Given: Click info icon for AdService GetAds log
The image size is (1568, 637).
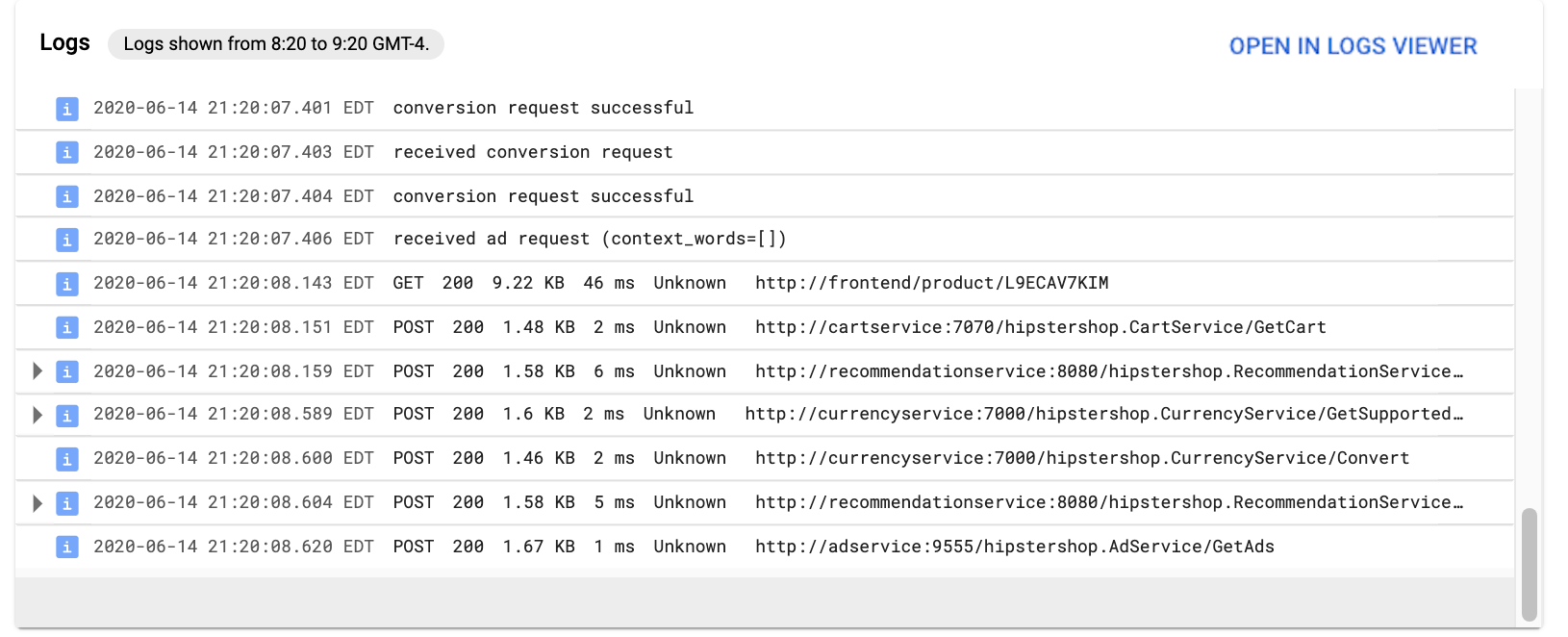Looking at the screenshot, I should click(x=66, y=548).
